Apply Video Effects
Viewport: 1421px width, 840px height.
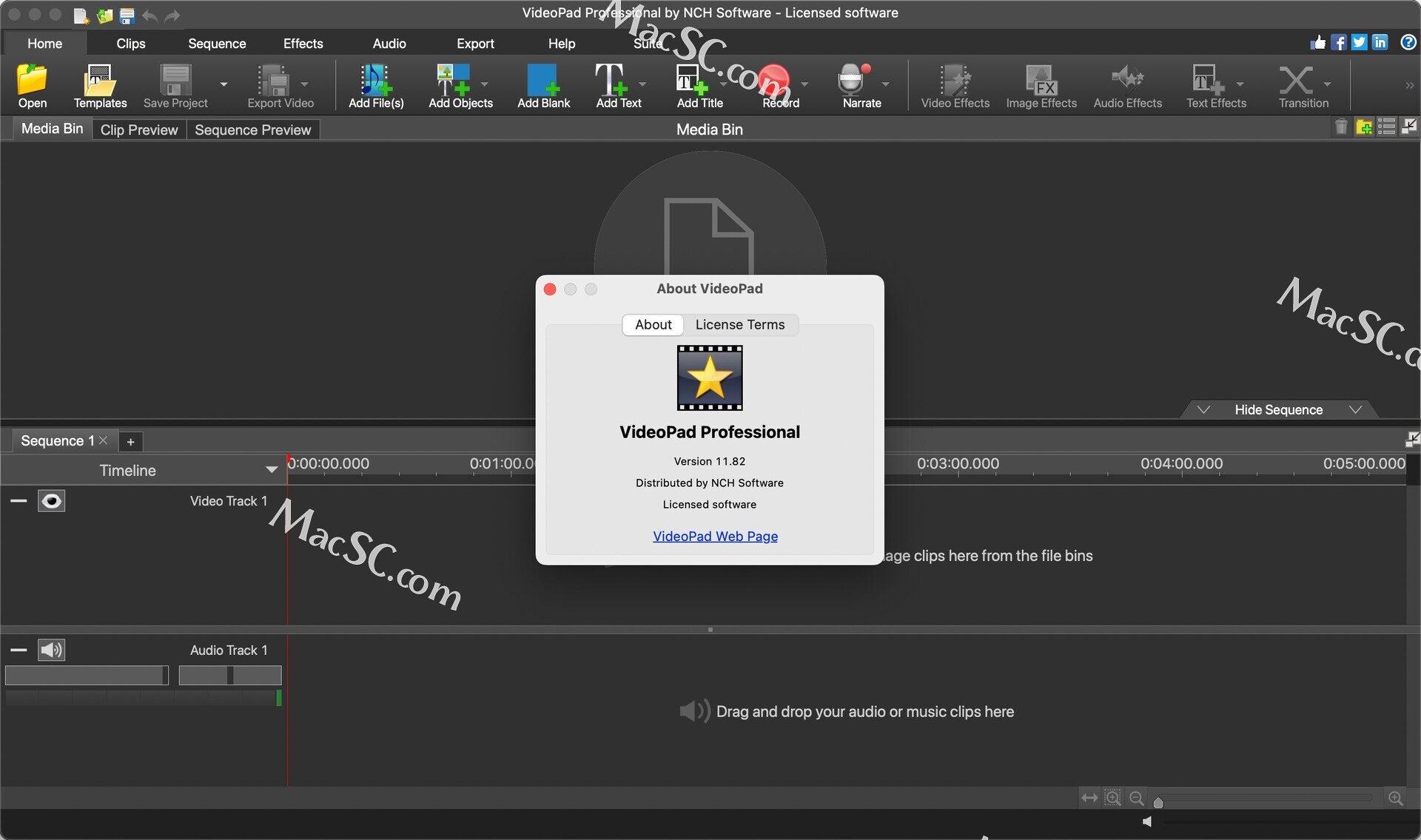click(955, 85)
